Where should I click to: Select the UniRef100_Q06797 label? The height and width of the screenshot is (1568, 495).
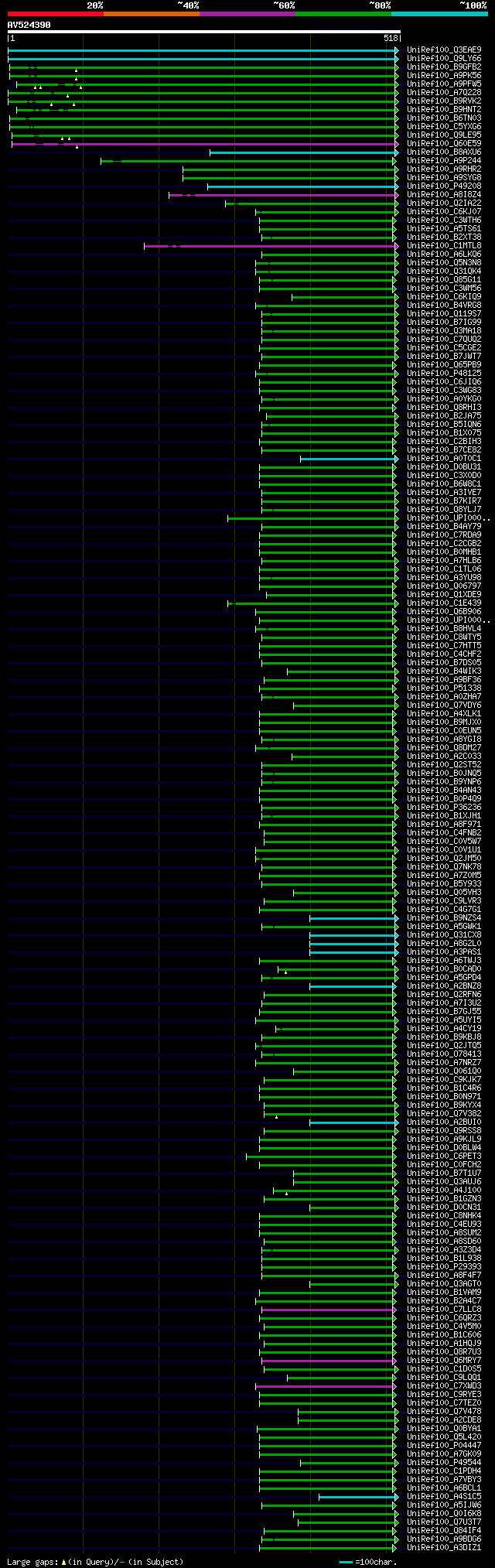[x=444, y=586]
